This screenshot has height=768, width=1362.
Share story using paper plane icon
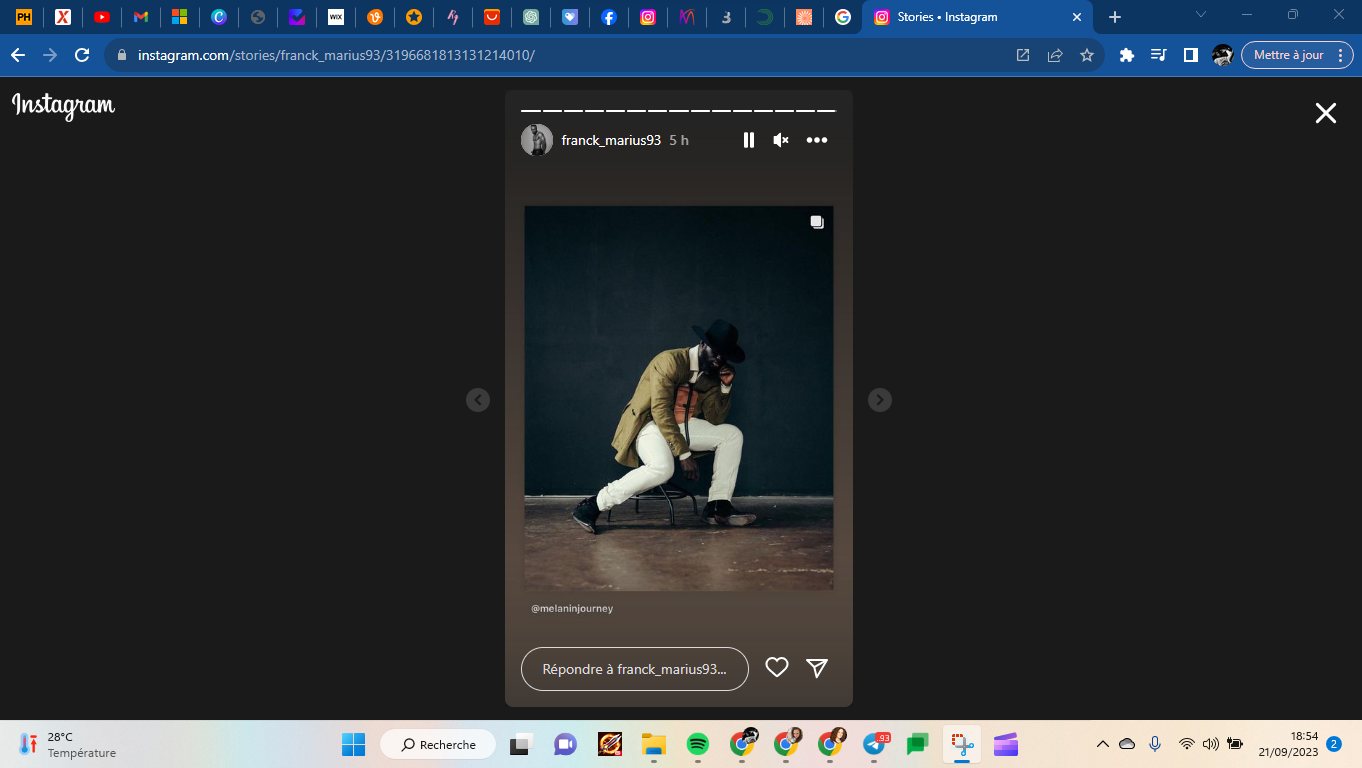click(x=817, y=668)
